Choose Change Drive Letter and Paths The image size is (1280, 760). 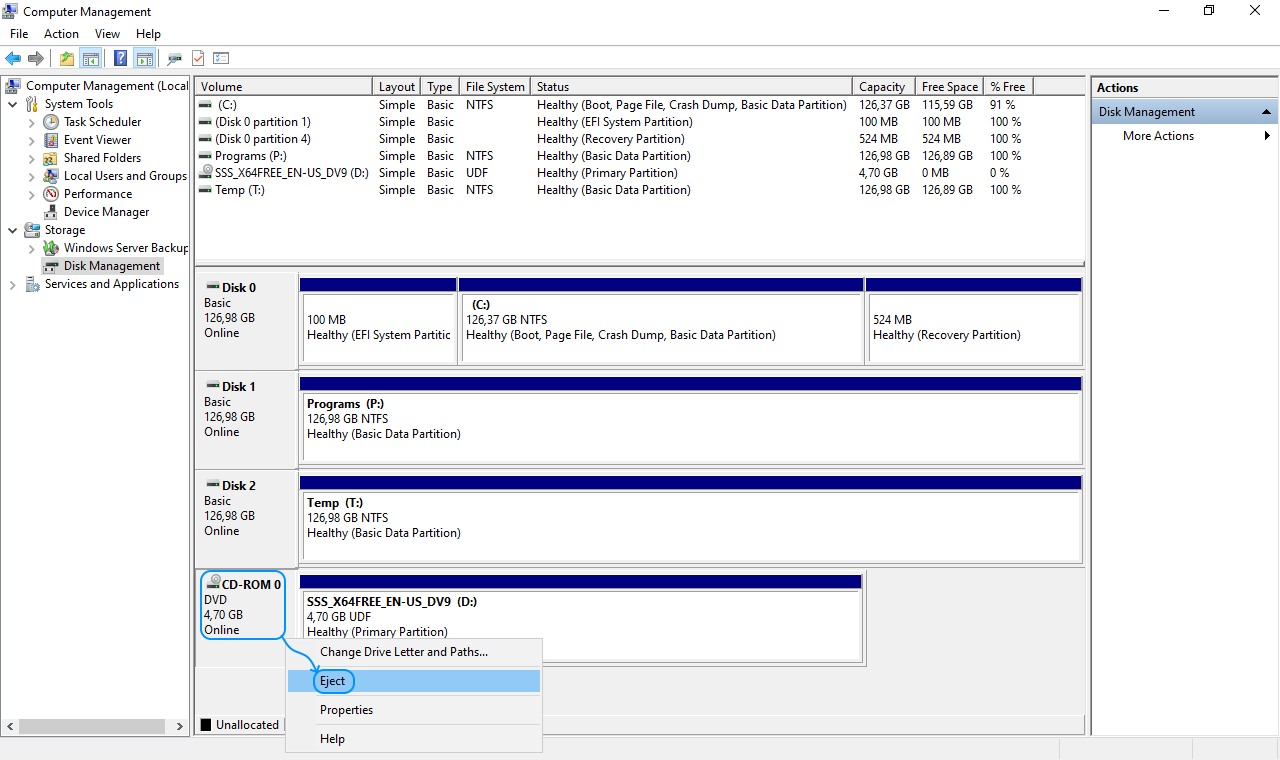coord(414,652)
